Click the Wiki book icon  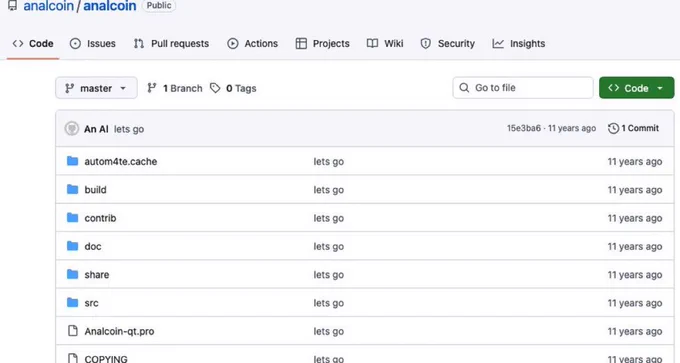tap(372, 44)
